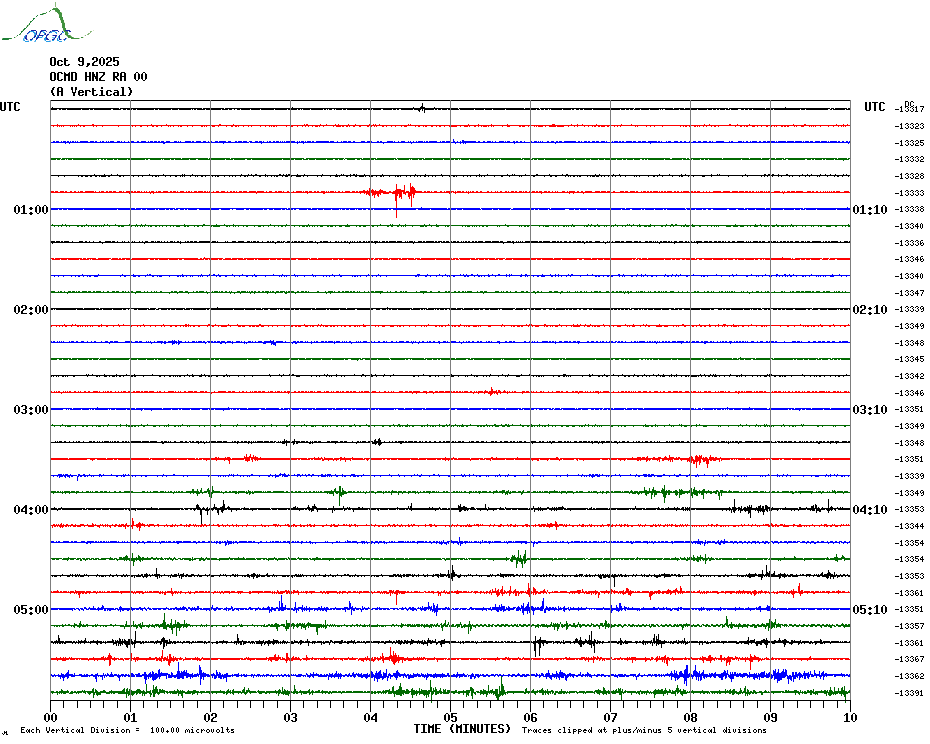Viewport: 930px width, 744px height.
Task: Click the x-axis minute label "00"
Action: (x=50, y=717)
